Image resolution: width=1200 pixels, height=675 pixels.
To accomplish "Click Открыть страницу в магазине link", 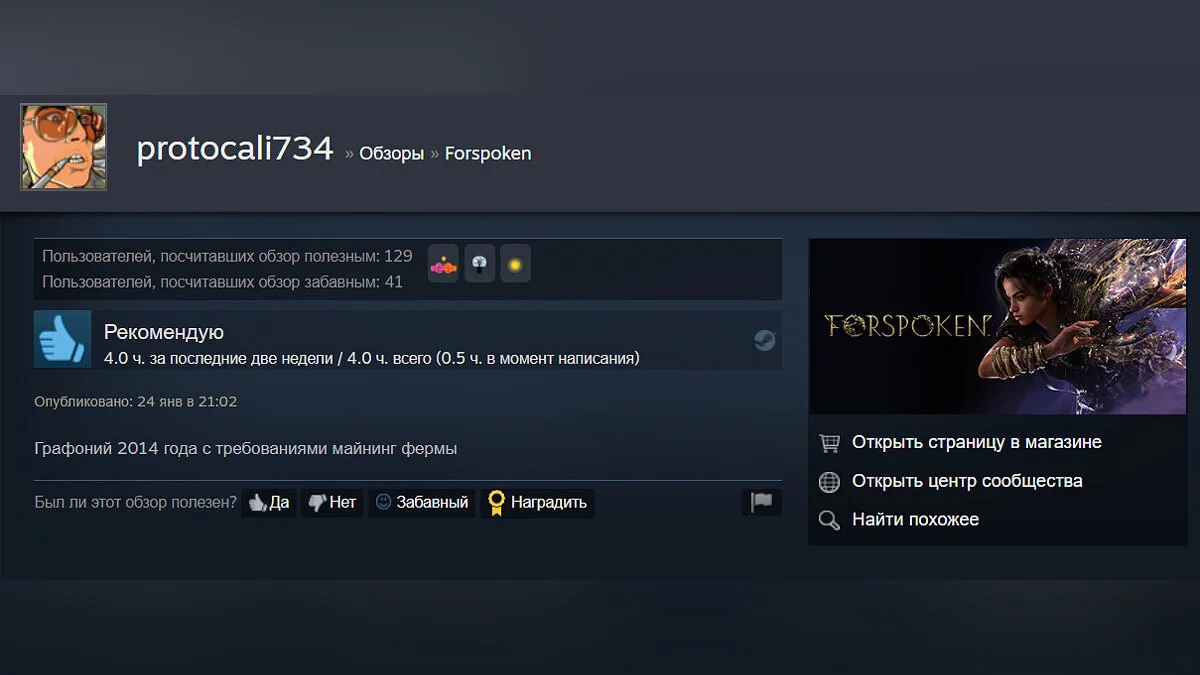I will 977,442.
